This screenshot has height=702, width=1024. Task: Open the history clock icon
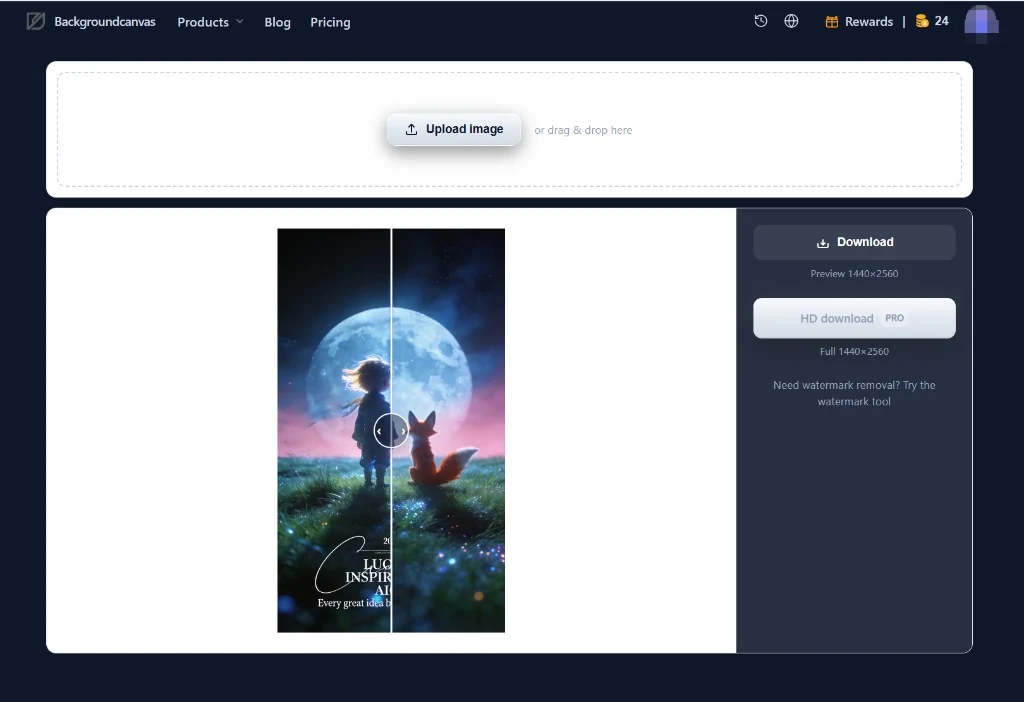coord(761,21)
